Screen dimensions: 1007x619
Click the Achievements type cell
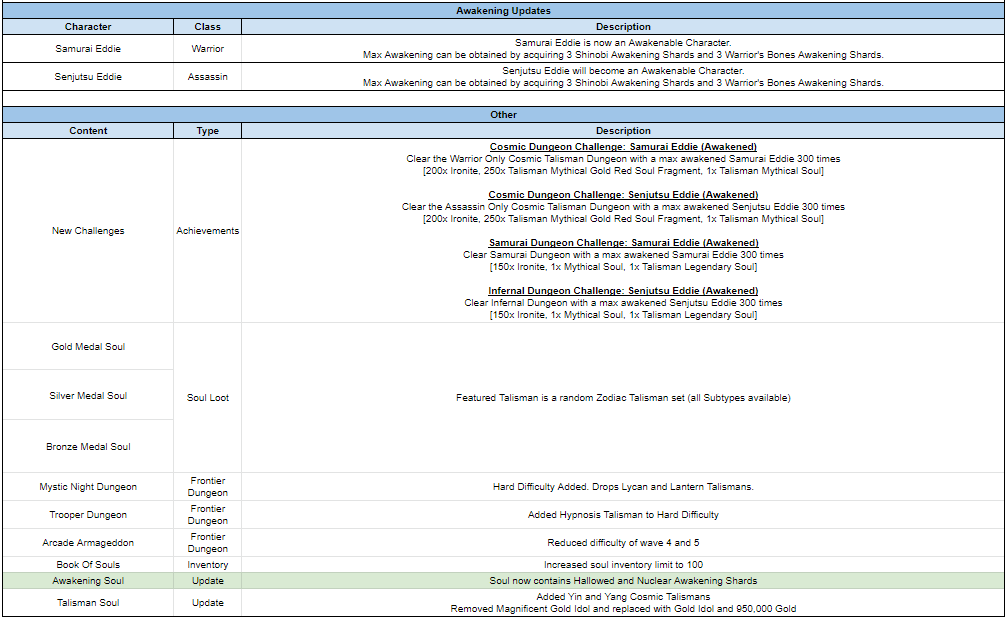pos(208,231)
